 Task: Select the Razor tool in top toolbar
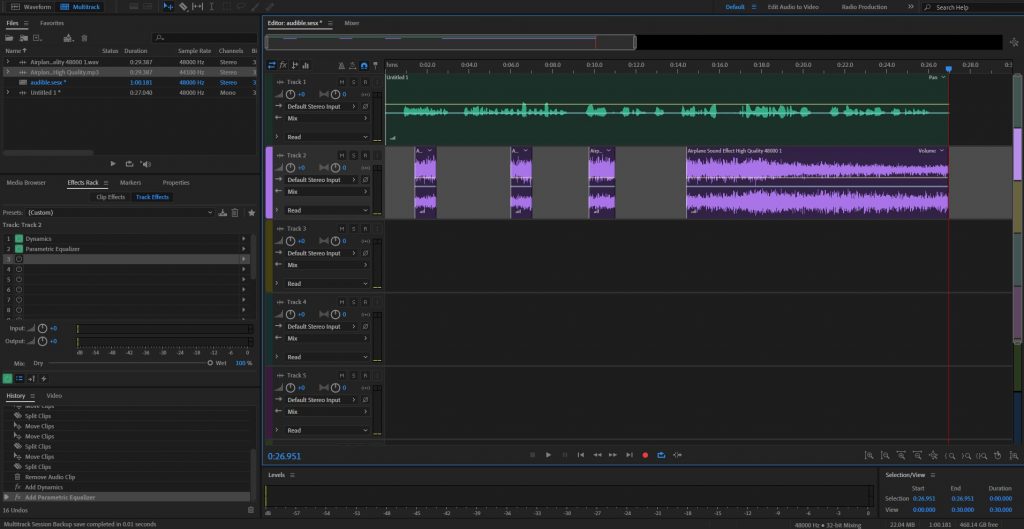point(183,7)
